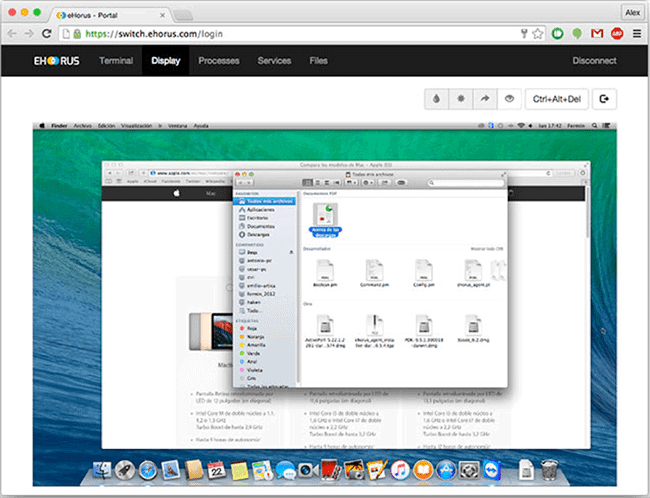Click the edit tags button in Finder toolbar
Screen dimensions: 650x498
click(x=401, y=182)
